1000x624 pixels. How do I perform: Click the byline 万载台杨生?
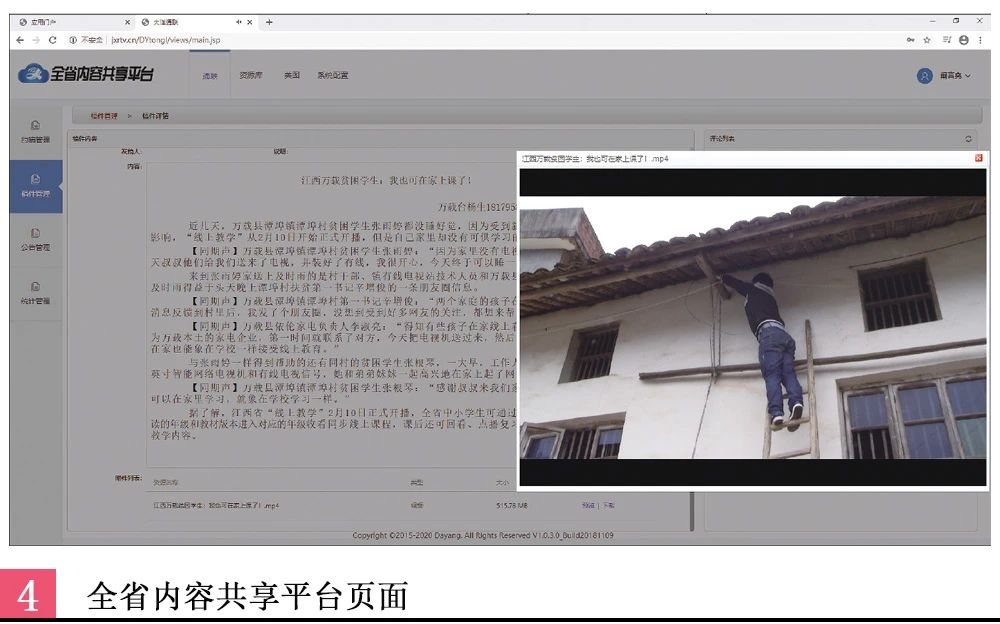click(476, 207)
